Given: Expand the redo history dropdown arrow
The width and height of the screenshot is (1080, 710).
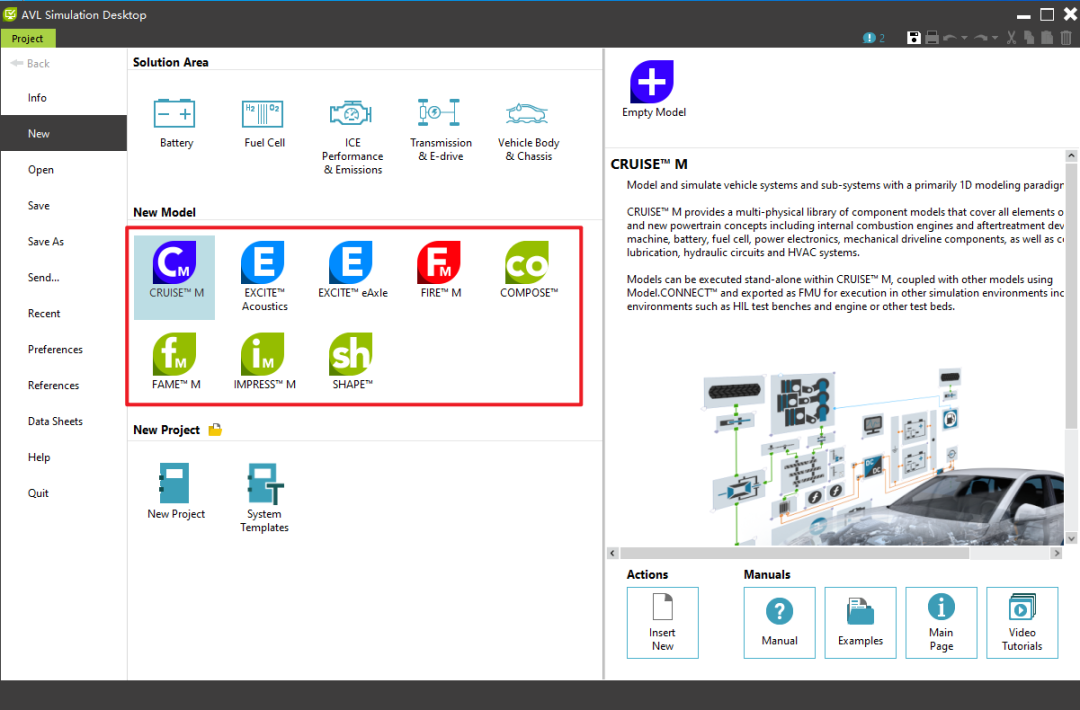Looking at the screenshot, I should tap(993, 38).
